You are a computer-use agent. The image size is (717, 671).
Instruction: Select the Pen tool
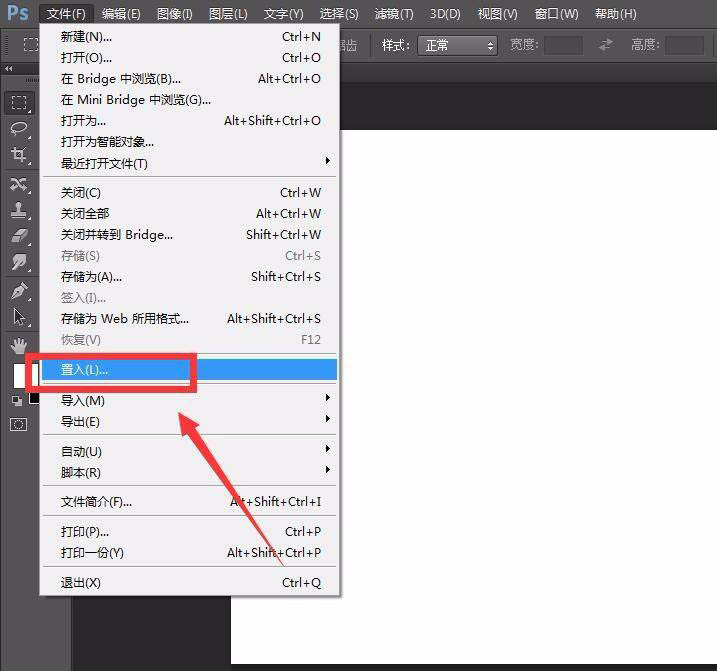click(x=19, y=291)
